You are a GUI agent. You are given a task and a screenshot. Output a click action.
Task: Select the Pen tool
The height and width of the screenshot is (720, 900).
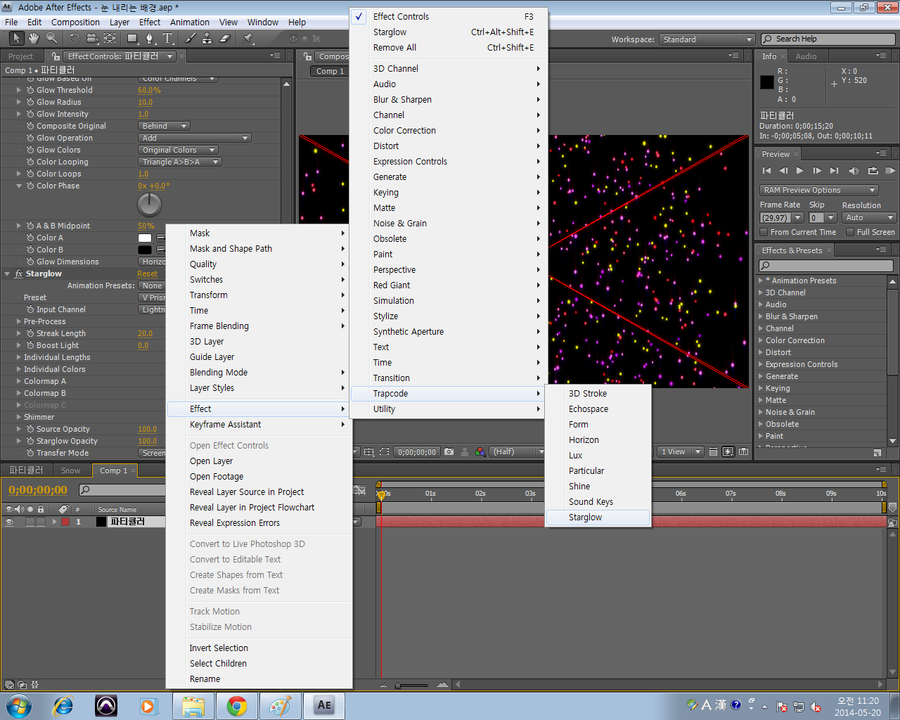click(150, 38)
